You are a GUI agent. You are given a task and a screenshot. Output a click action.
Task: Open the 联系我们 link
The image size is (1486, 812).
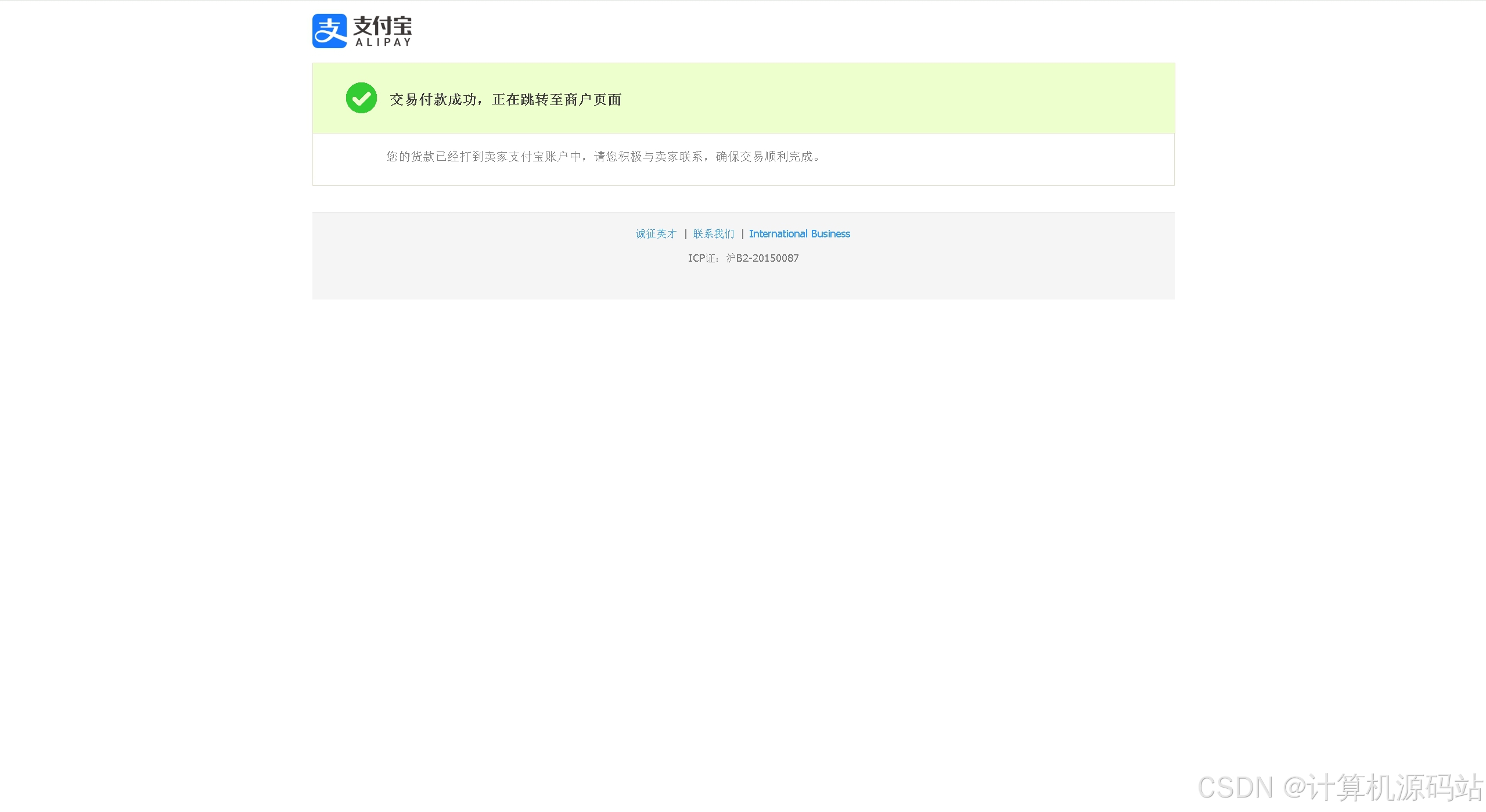(x=714, y=234)
